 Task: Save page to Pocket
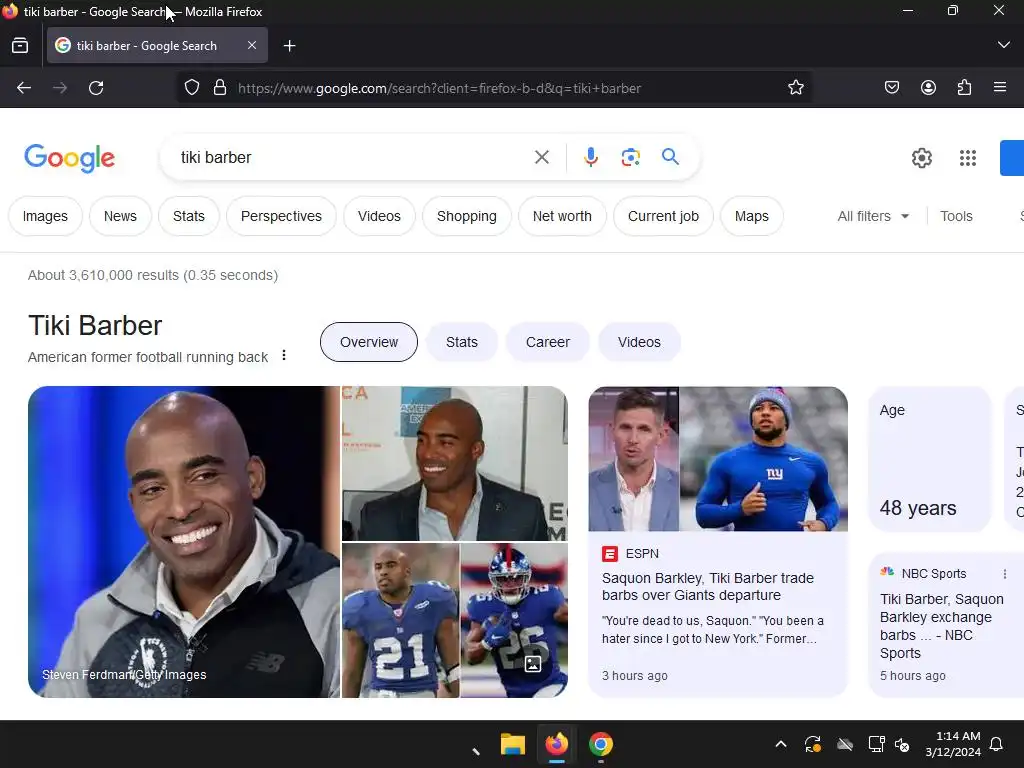pos(892,88)
